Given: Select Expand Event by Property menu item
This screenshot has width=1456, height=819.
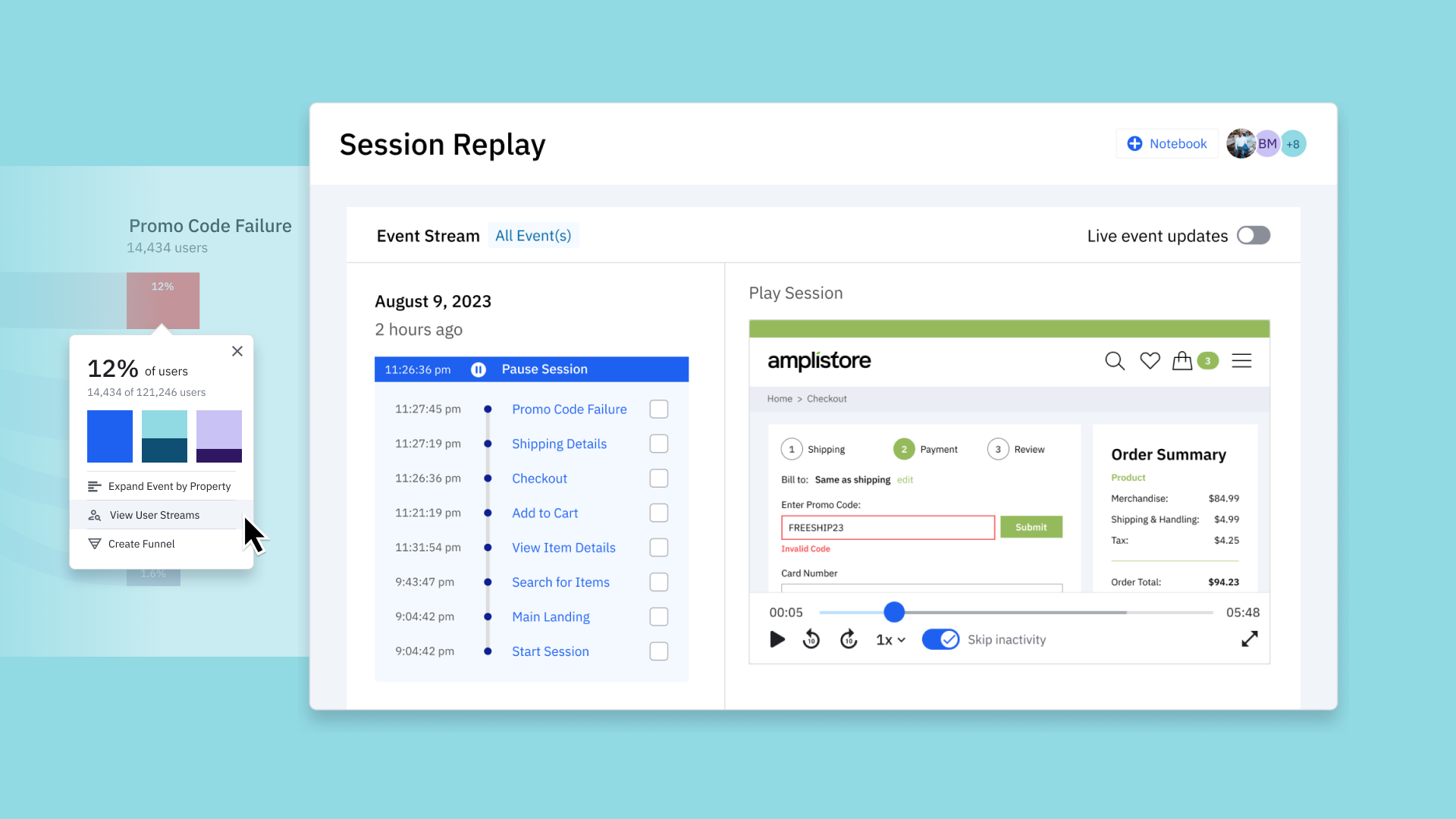Looking at the screenshot, I should coord(162,486).
